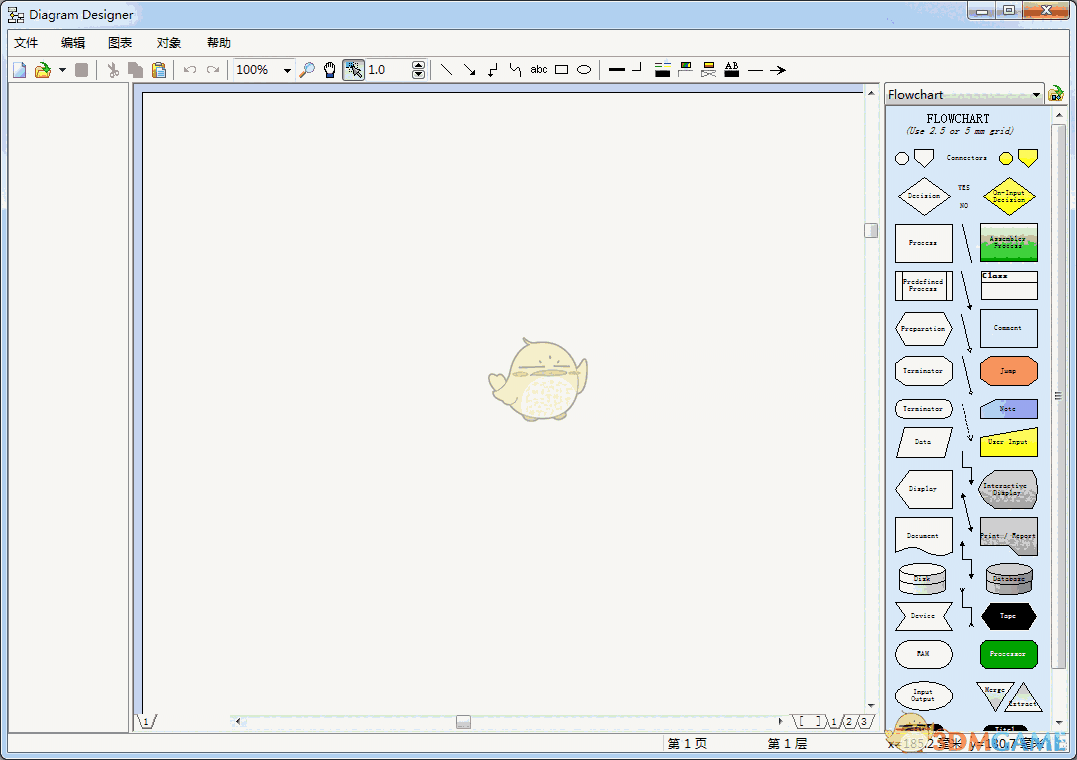Switch to layer tab 2
The width and height of the screenshot is (1077, 760).
click(x=848, y=722)
